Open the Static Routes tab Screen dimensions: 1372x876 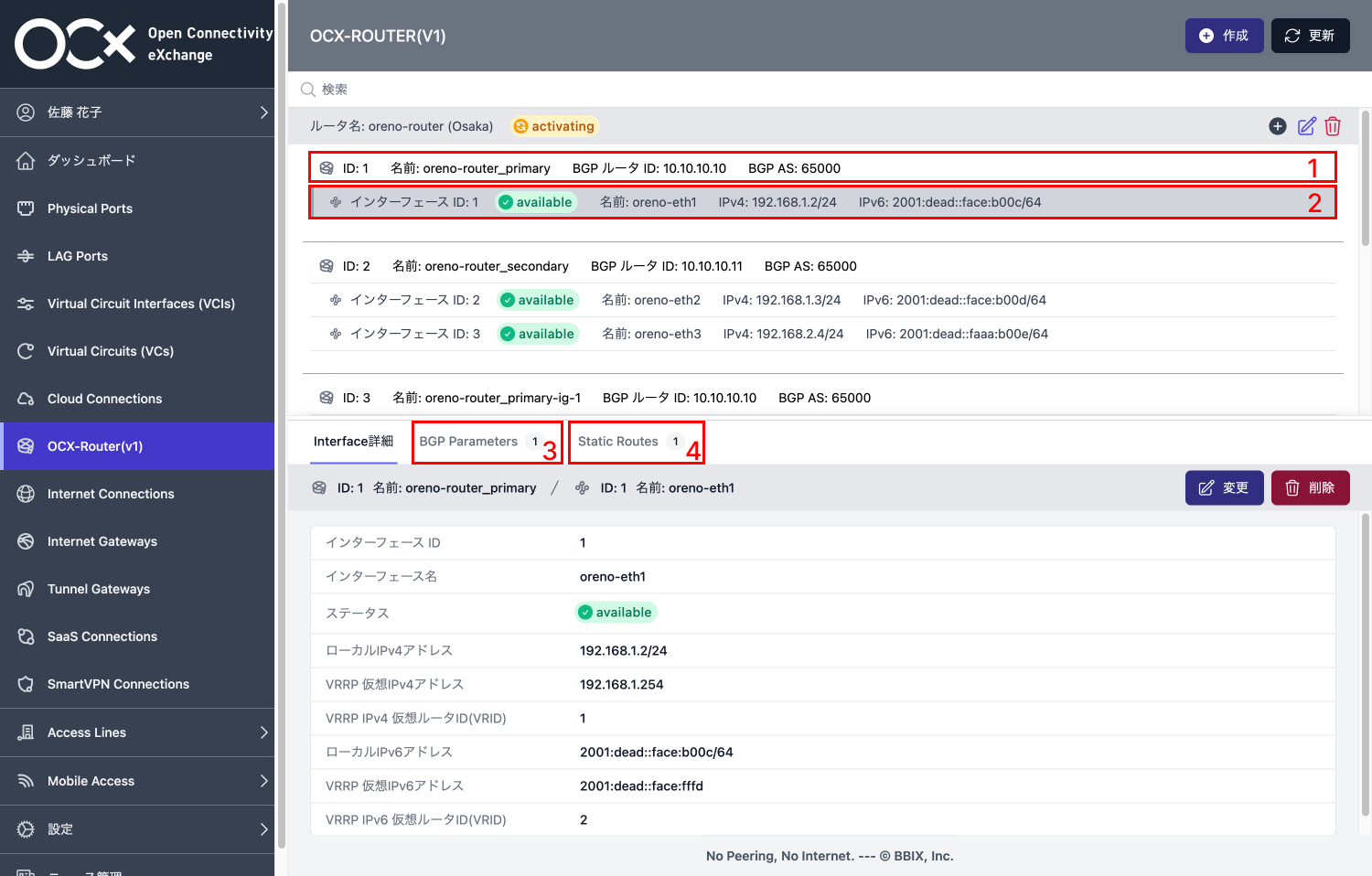click(617, 441)
